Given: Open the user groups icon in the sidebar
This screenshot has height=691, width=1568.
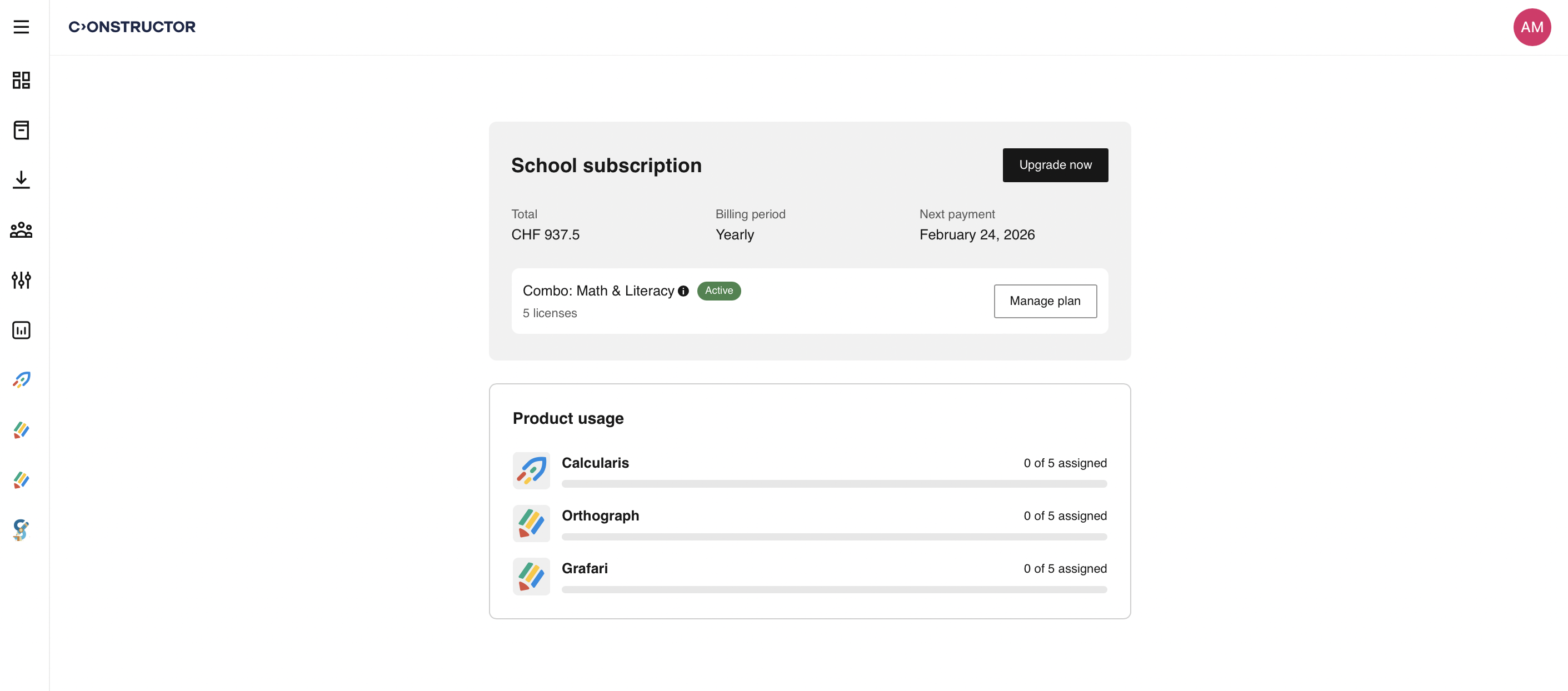Looking at the screenshot, I should 21,230.
